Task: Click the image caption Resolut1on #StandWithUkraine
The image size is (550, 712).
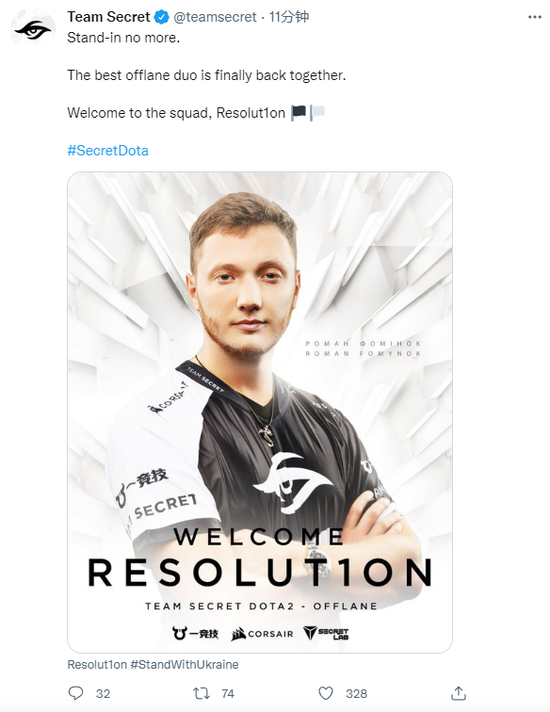Action: point(153,664)
